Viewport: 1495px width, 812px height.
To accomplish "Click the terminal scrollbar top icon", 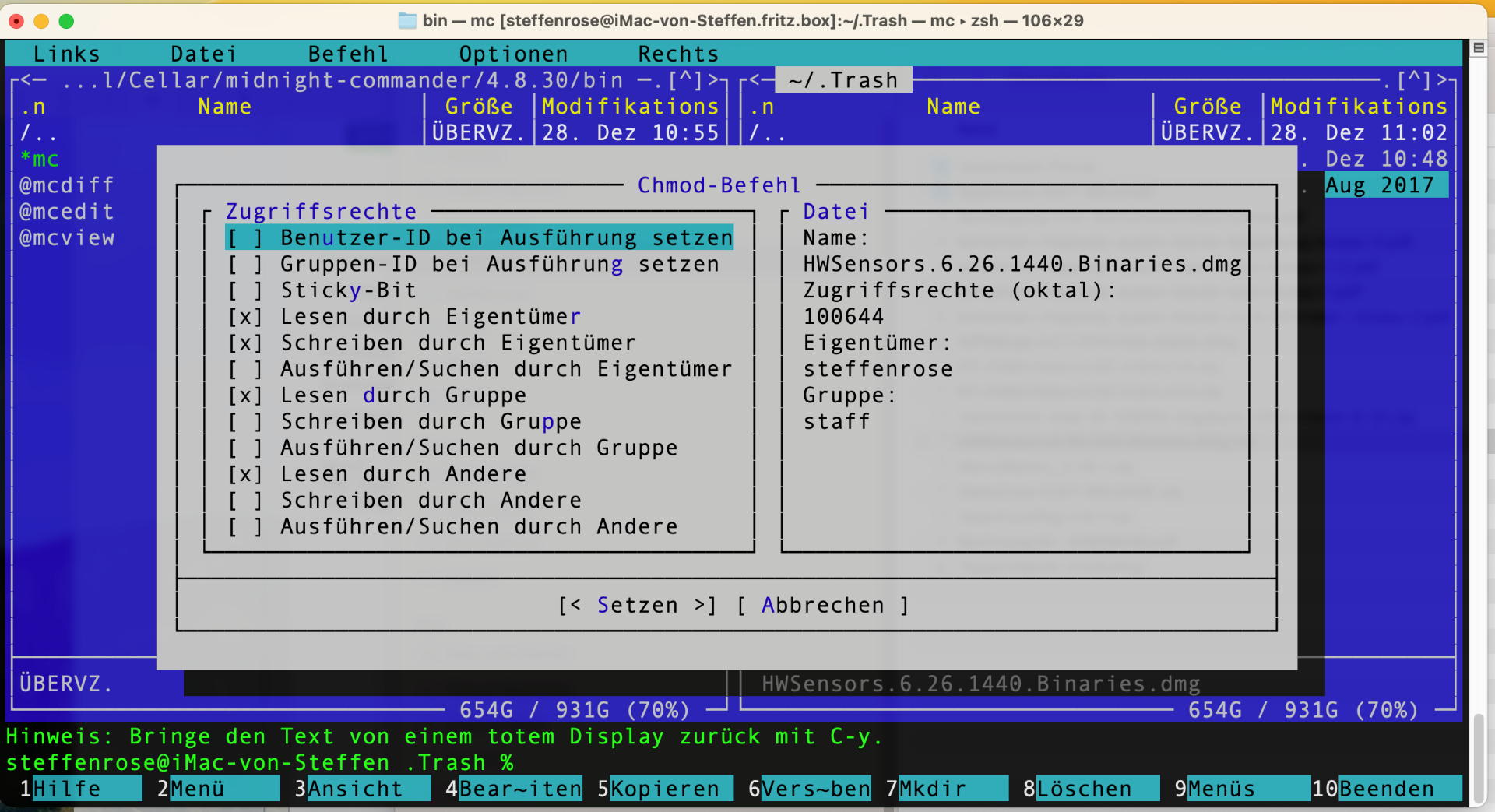I will [1478, 48].
